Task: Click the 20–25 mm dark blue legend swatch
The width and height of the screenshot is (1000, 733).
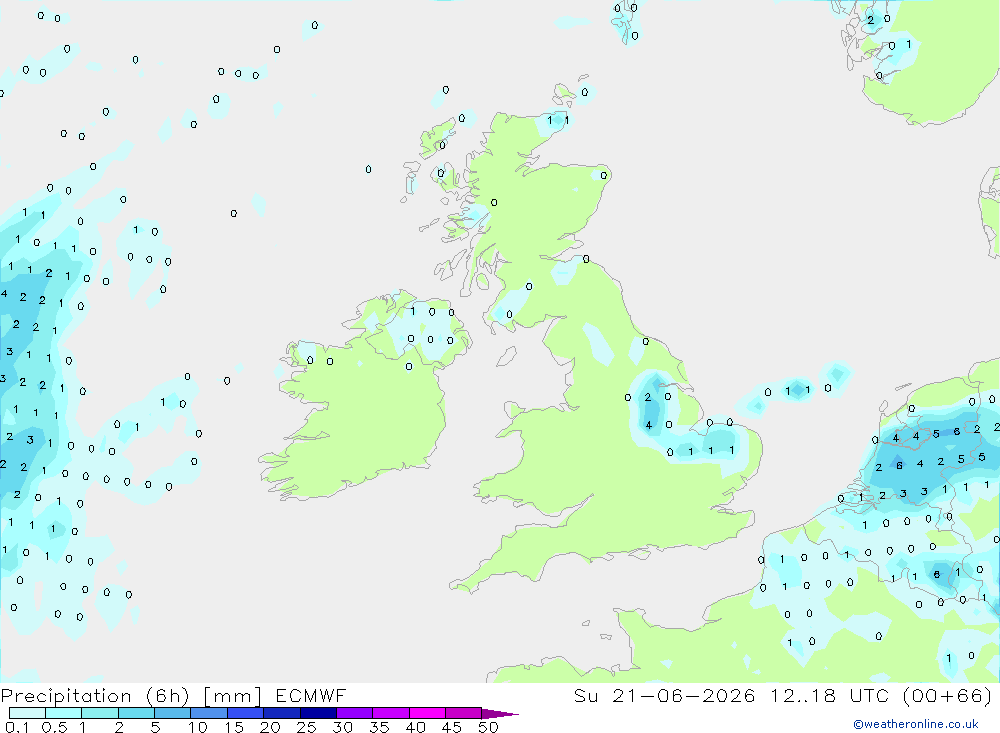Action: click(x=282, y=713)
